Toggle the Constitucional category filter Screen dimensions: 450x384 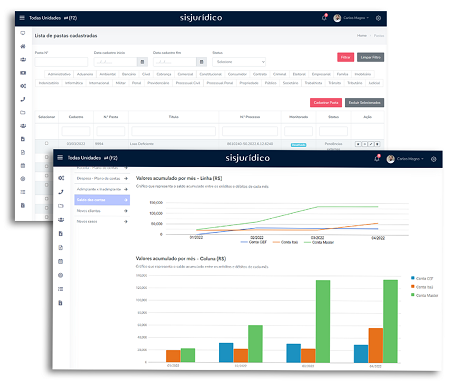tap(210, 74)
